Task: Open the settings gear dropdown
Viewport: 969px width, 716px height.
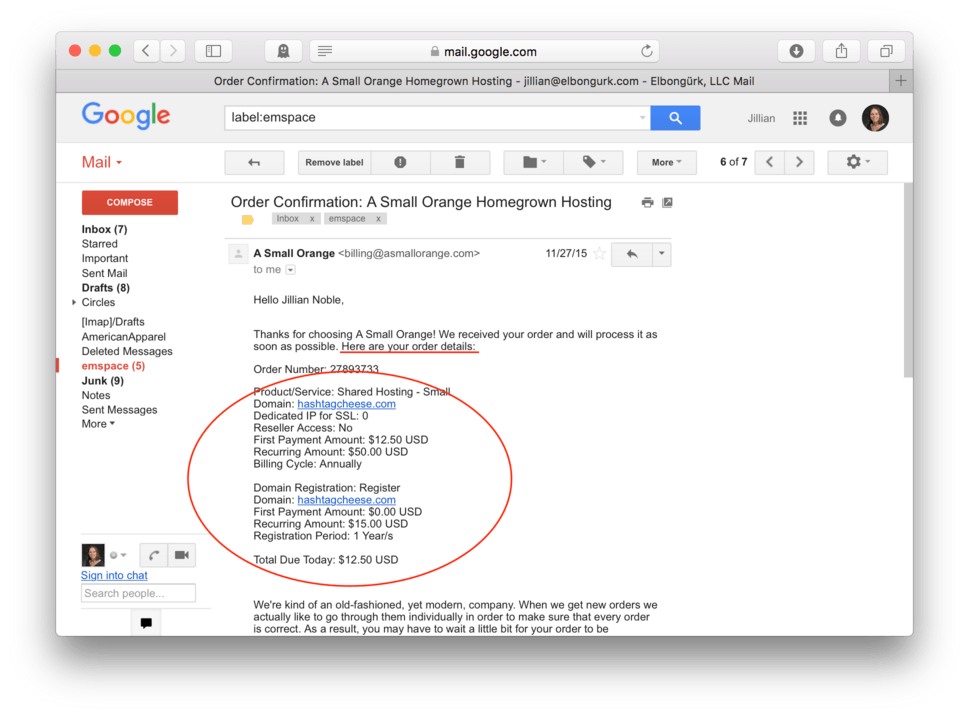Action: (857, 162)
